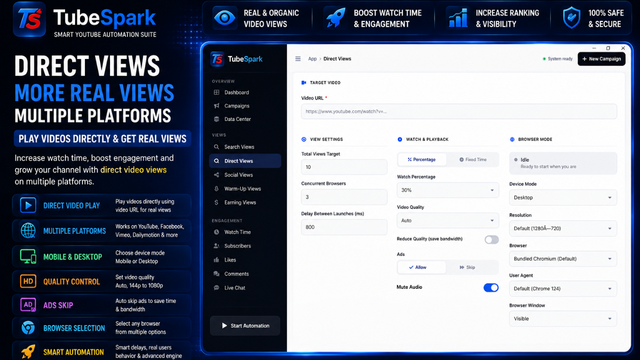Open the Watch Percentage dropdown

[448, 190]
